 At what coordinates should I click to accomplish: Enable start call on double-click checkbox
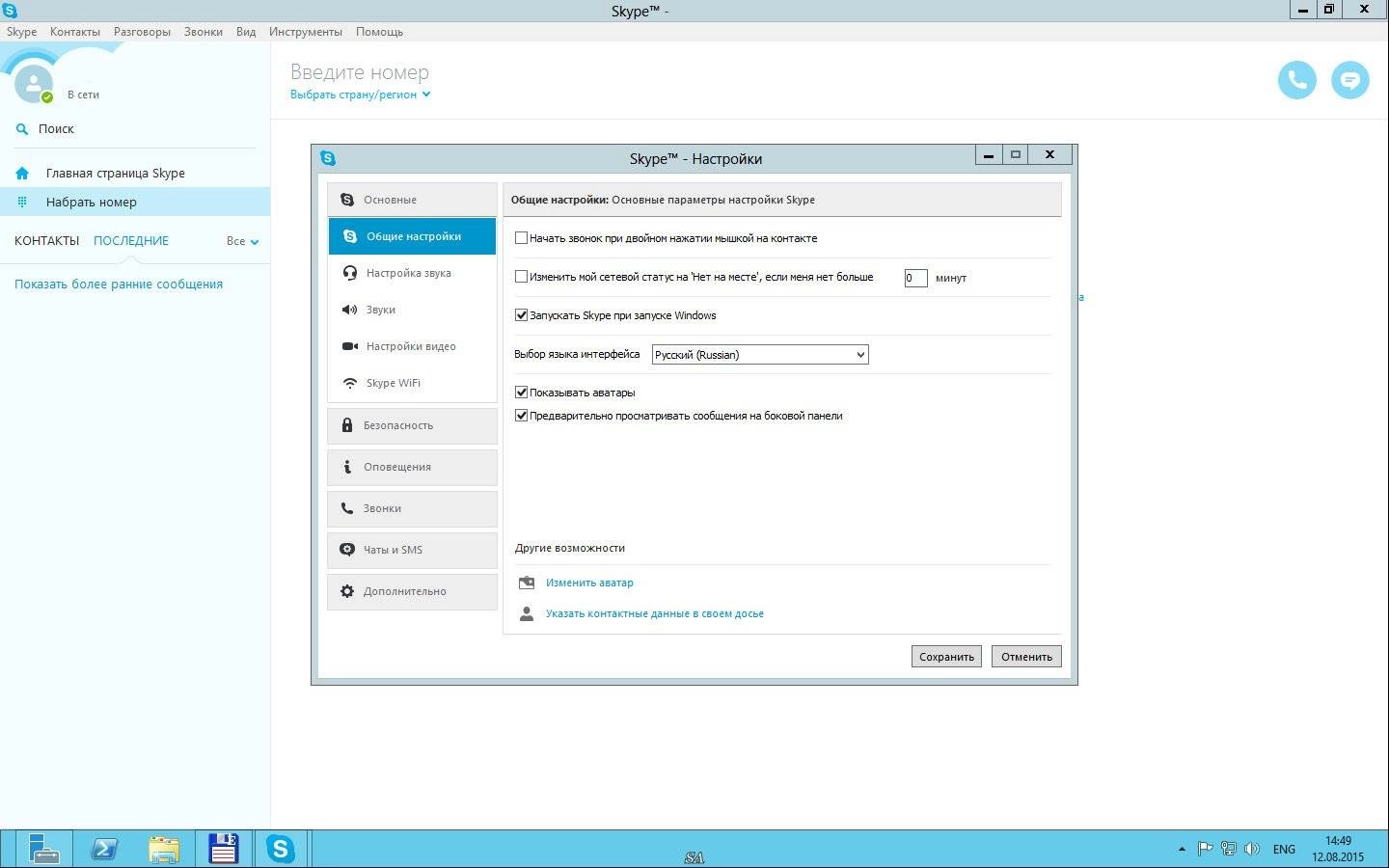pyautogui.click(x=521, y=238)
